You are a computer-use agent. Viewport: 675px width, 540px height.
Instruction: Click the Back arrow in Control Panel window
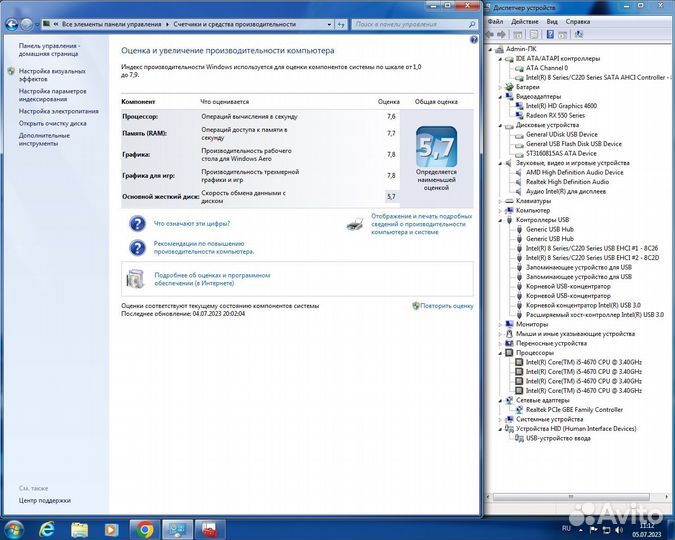tap(12, 25)
